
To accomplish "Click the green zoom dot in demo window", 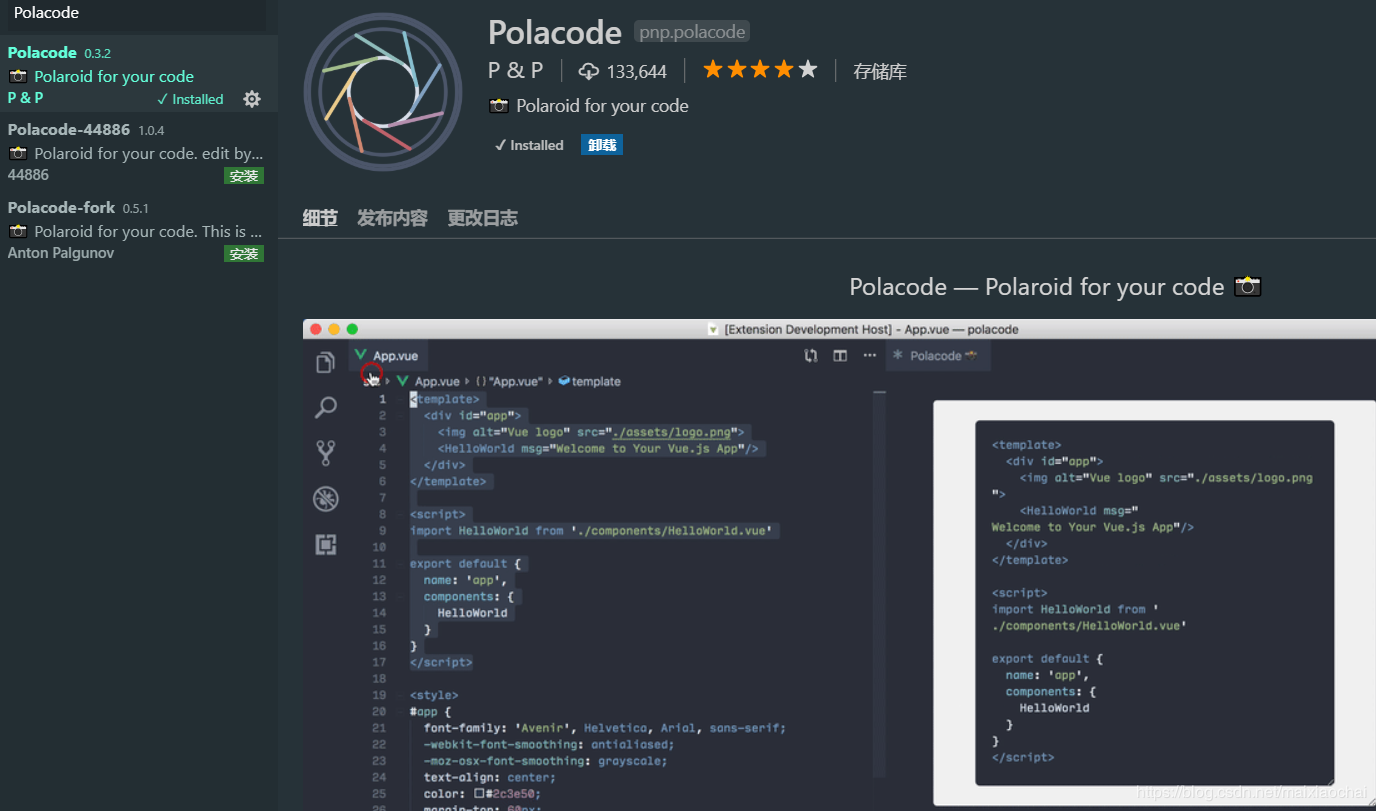I will pos(352,329).
